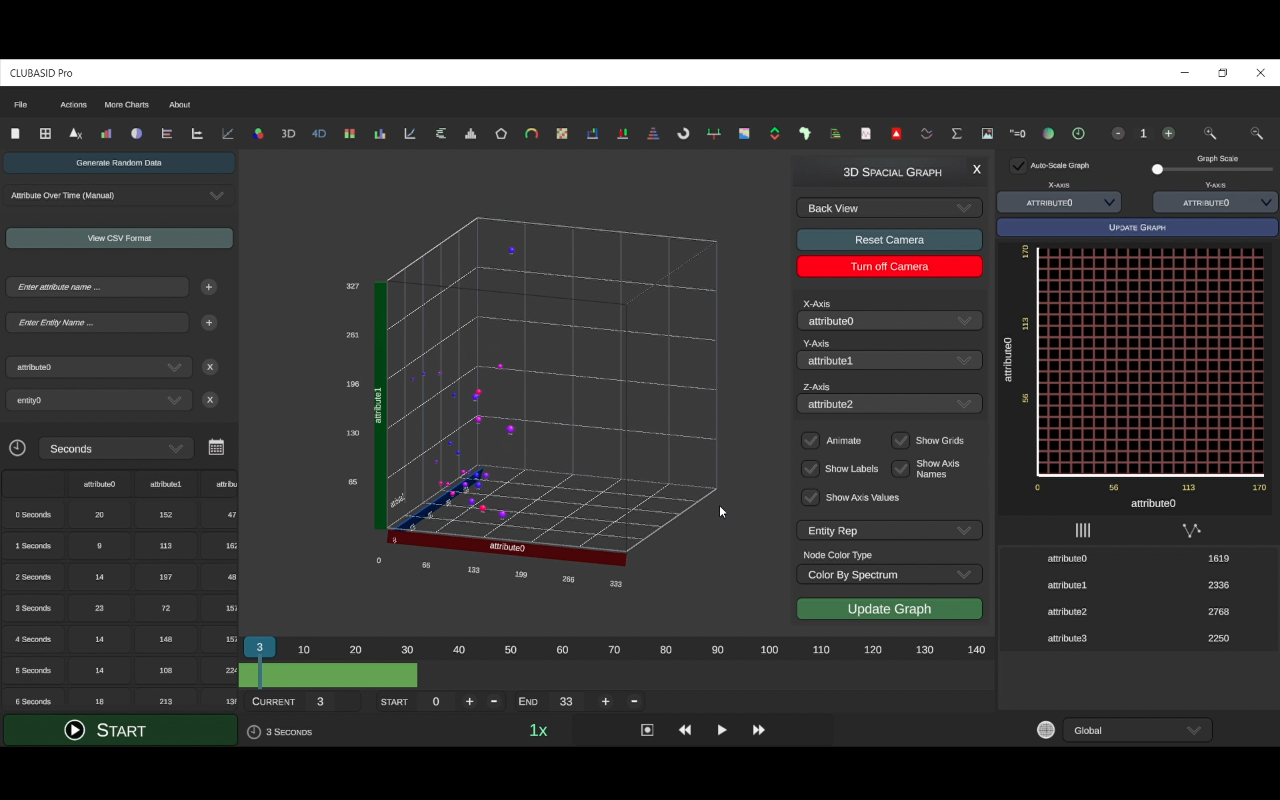Open the Seconds time unit dropdown
This screenshot has width=1280, height=800.
pyautogui.click(x=116, y=449)
